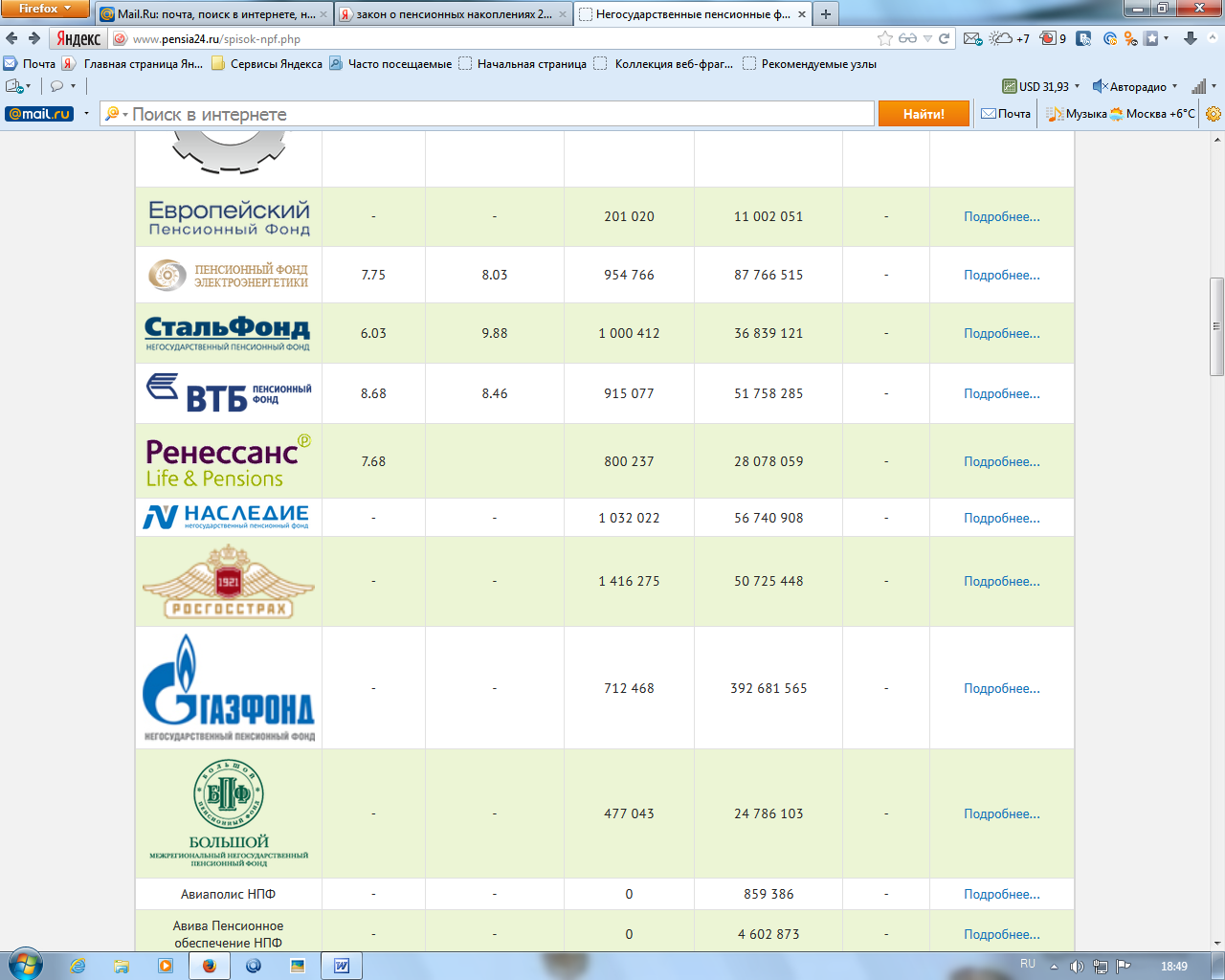Open the Yandex mail toolbar icon with key

pyautogui.click(x=972, y=38)
